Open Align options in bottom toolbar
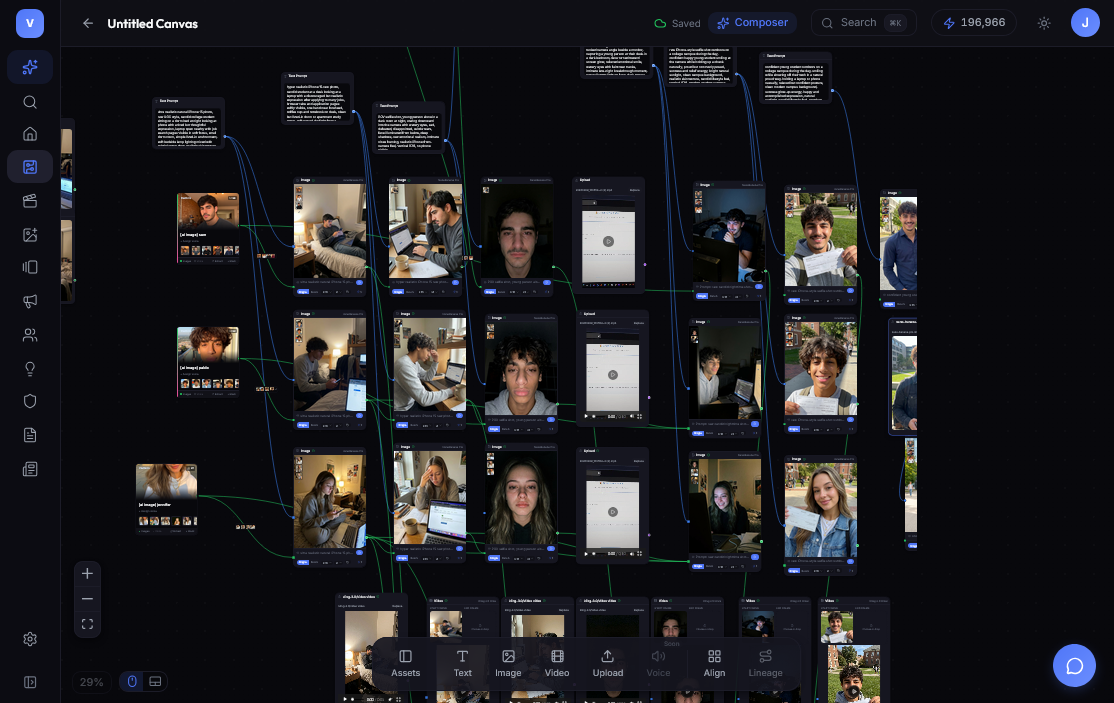1114x703 pixels. (x=714, y=663)
